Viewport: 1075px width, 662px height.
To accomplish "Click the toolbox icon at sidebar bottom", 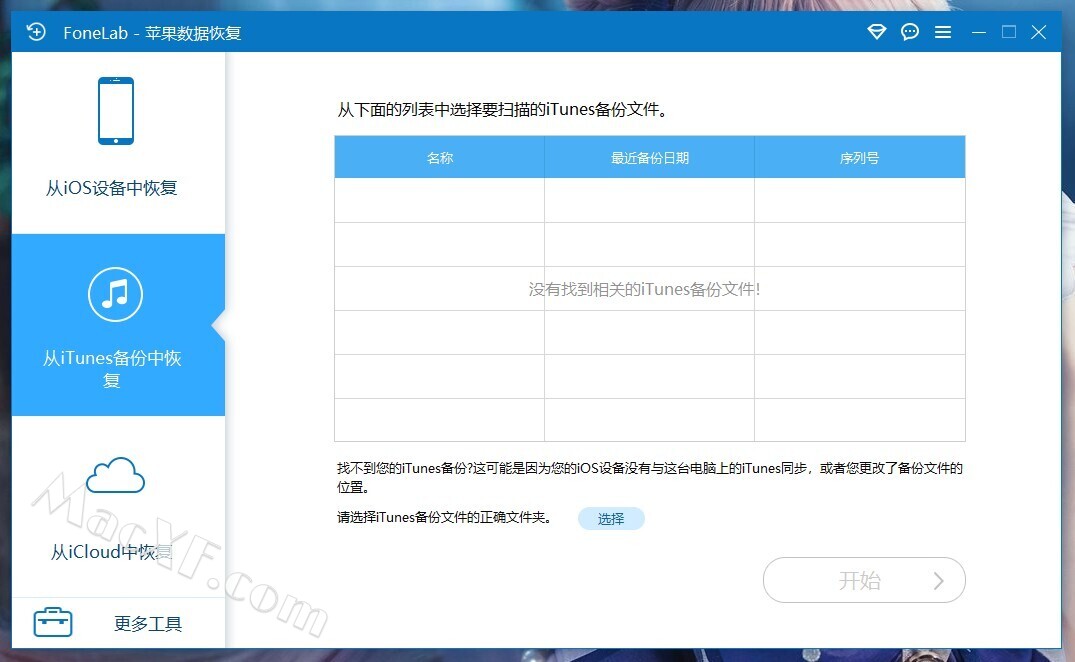I will coord(53,622).
